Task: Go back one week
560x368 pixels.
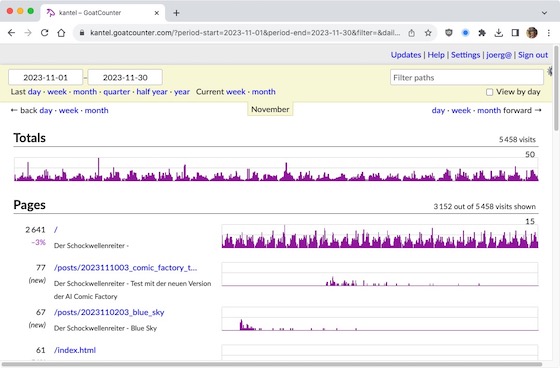Action: (x=69, y=110)
